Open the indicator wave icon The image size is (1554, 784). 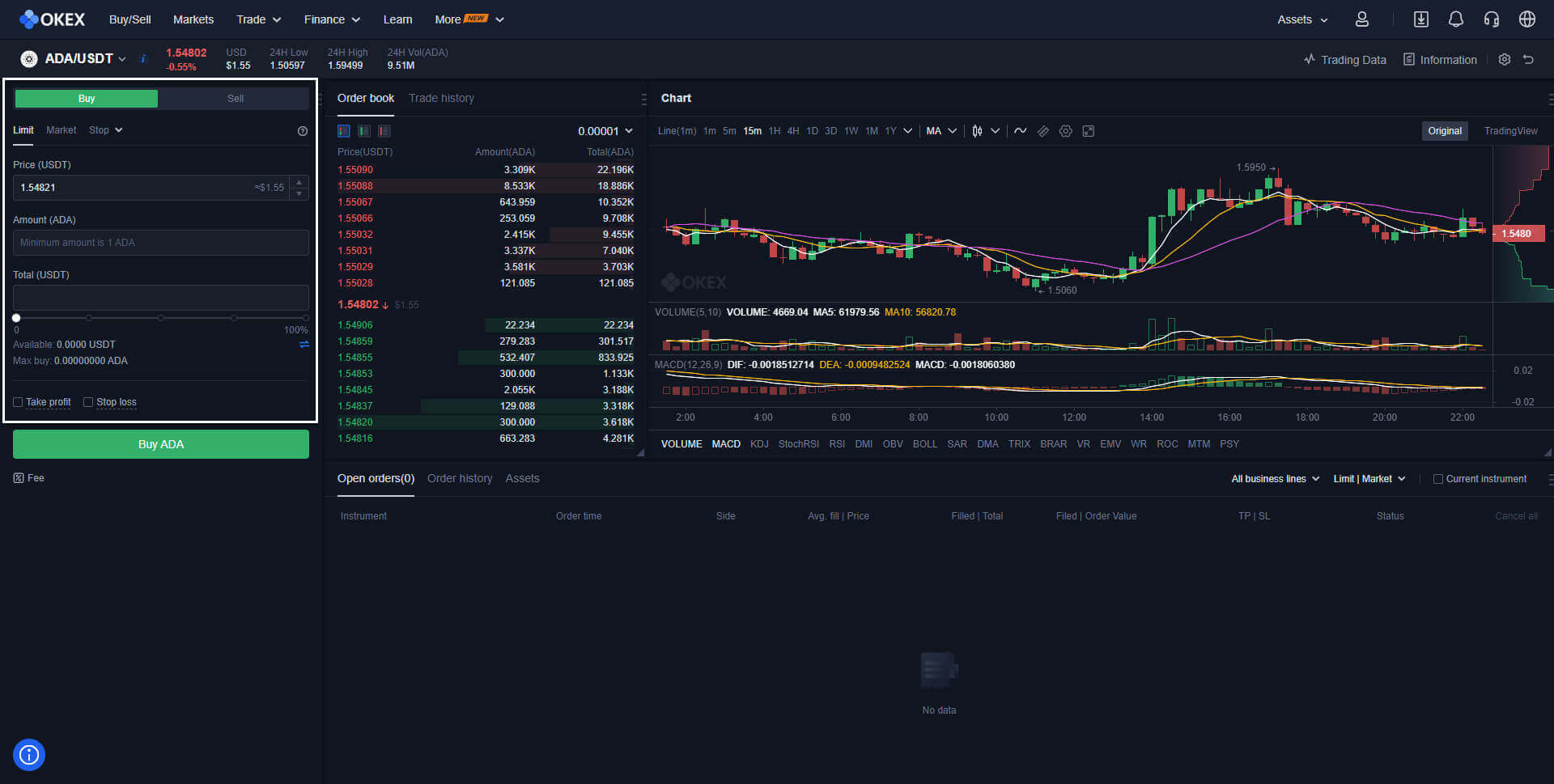click(1020, 131)
